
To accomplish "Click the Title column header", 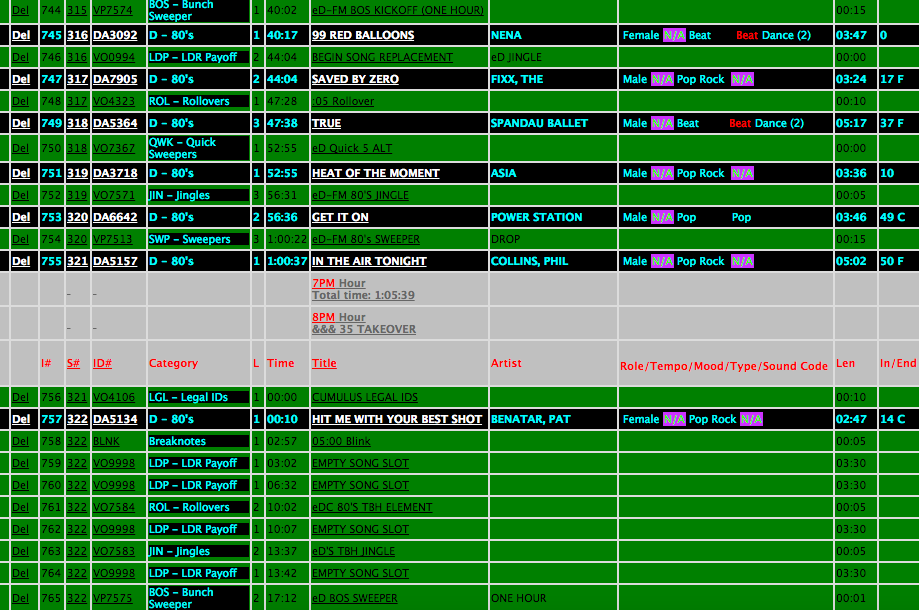I will click(324, 363).
